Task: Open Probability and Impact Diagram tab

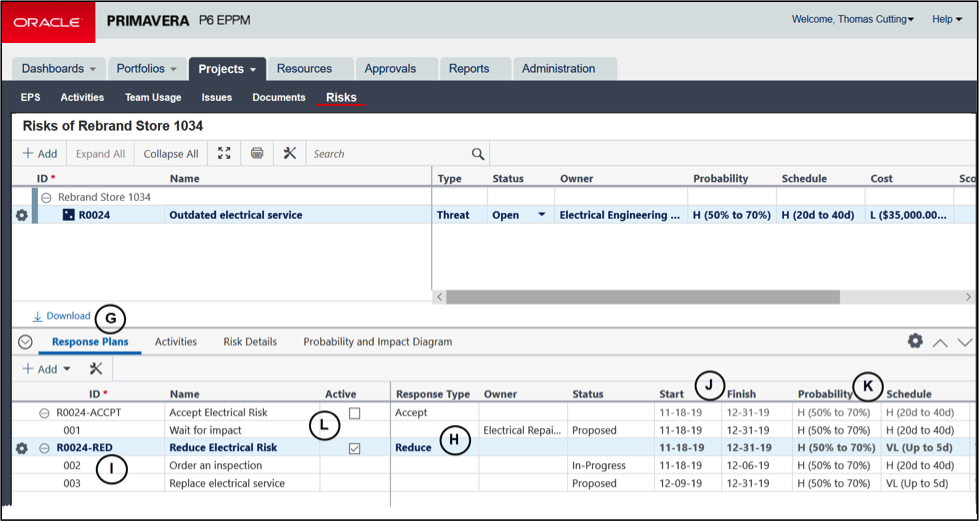Action: (x=378, y=342)
